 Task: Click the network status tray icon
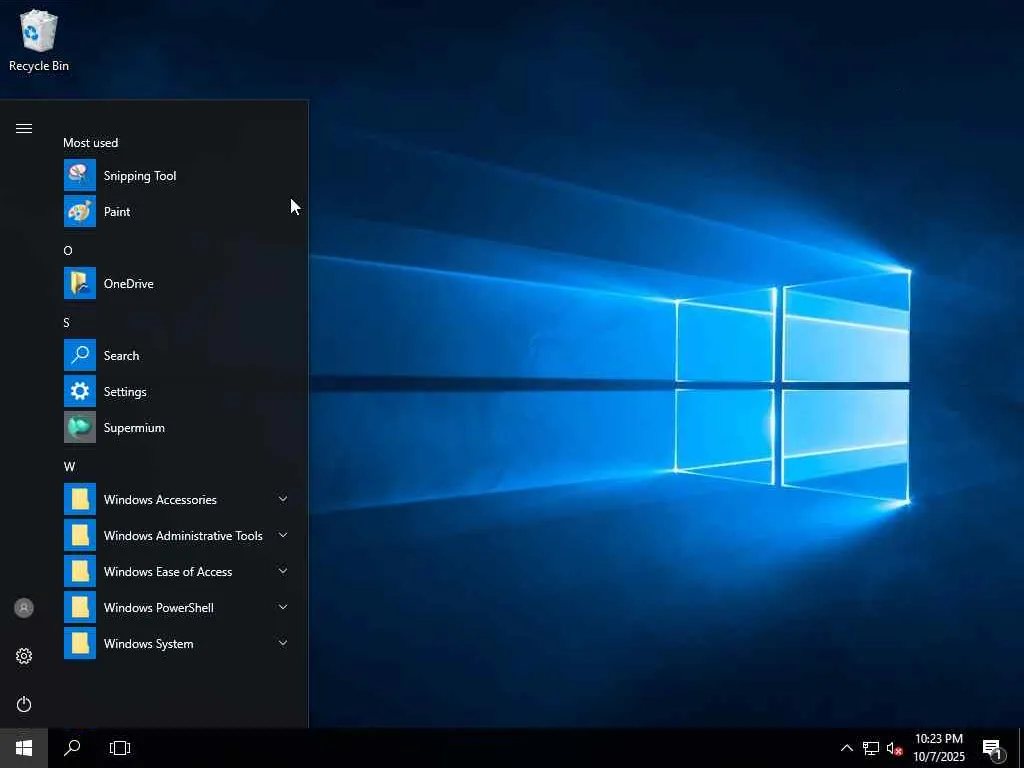871,748
